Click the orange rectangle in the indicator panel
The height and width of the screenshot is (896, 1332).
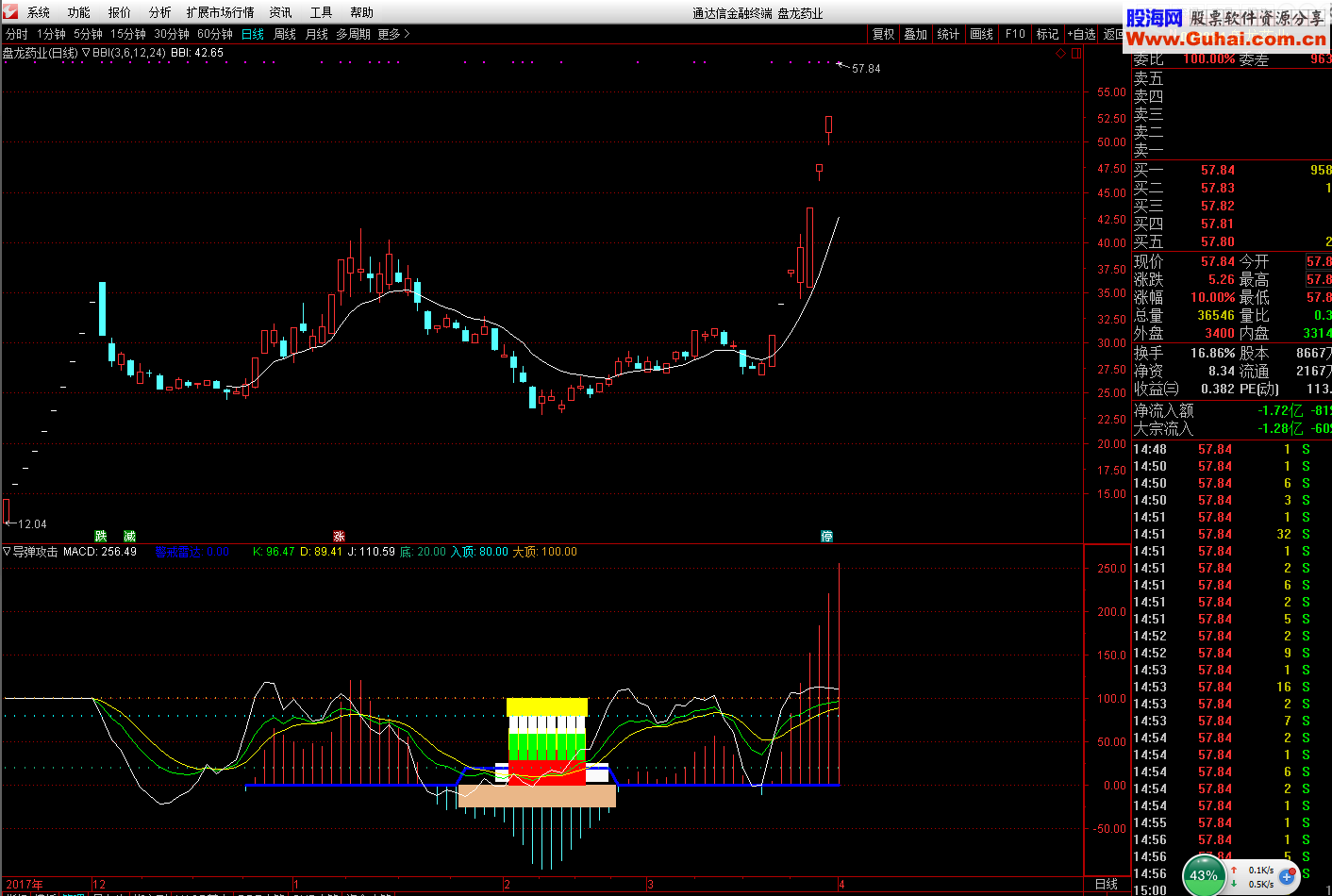537,796
